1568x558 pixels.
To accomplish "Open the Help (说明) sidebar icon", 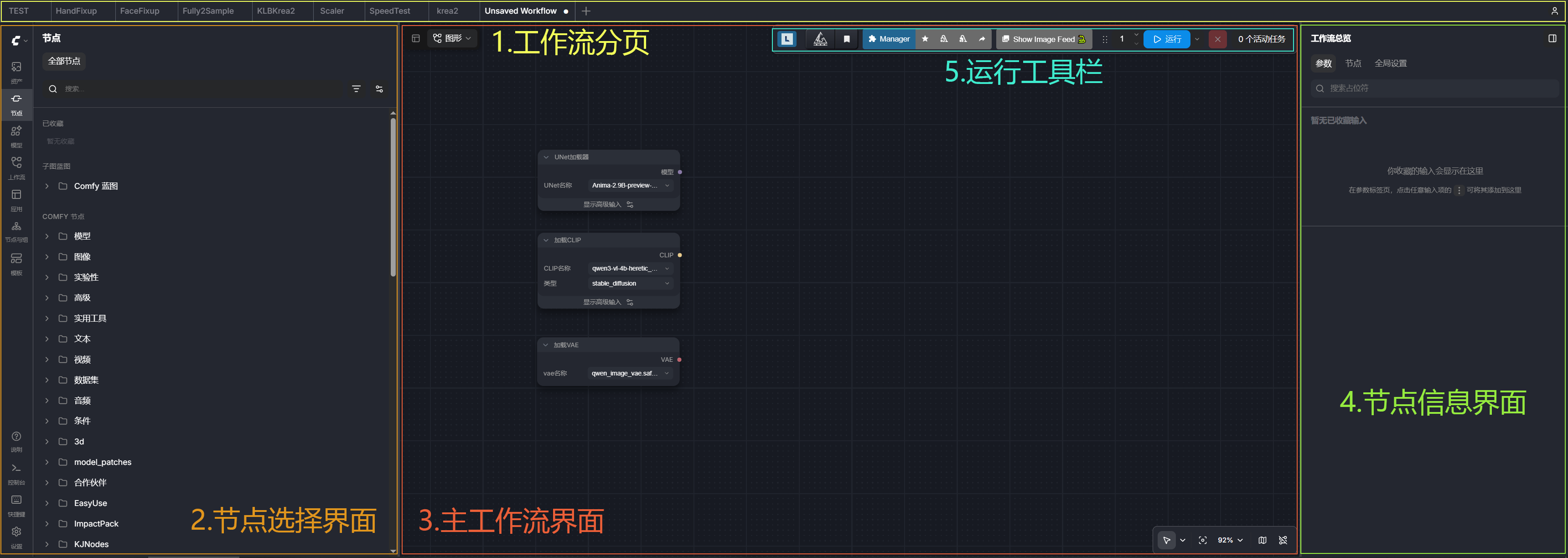I will point(16,441).
